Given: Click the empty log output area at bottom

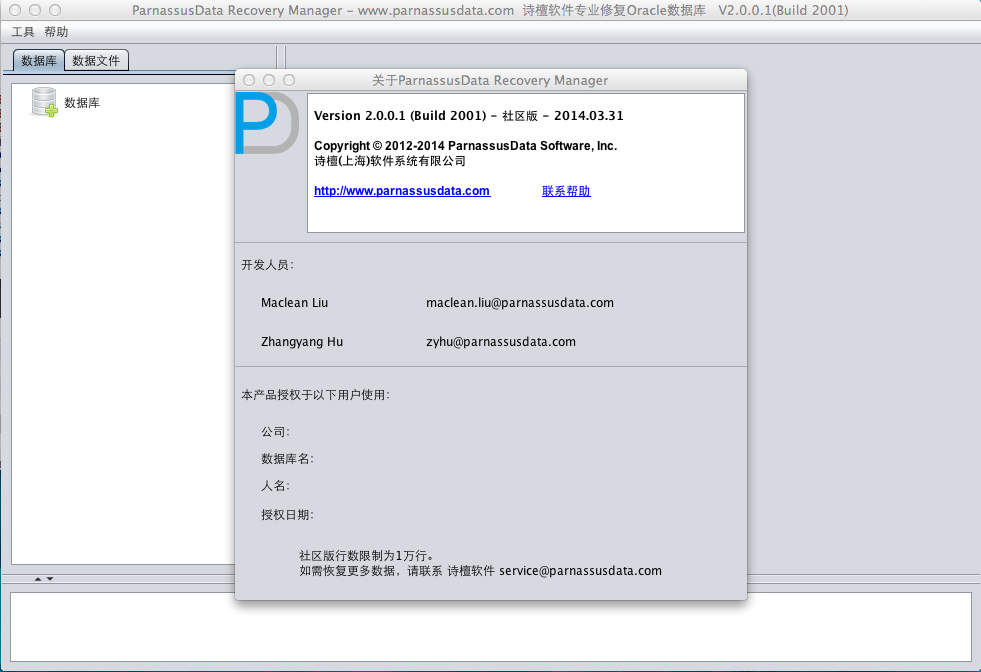Looking at the screenshot, I should (490, 626).
